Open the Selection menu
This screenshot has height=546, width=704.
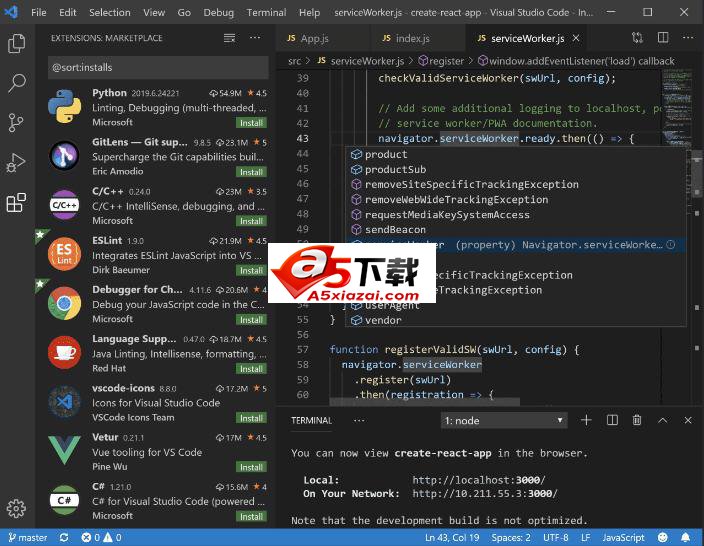(110, 12)
